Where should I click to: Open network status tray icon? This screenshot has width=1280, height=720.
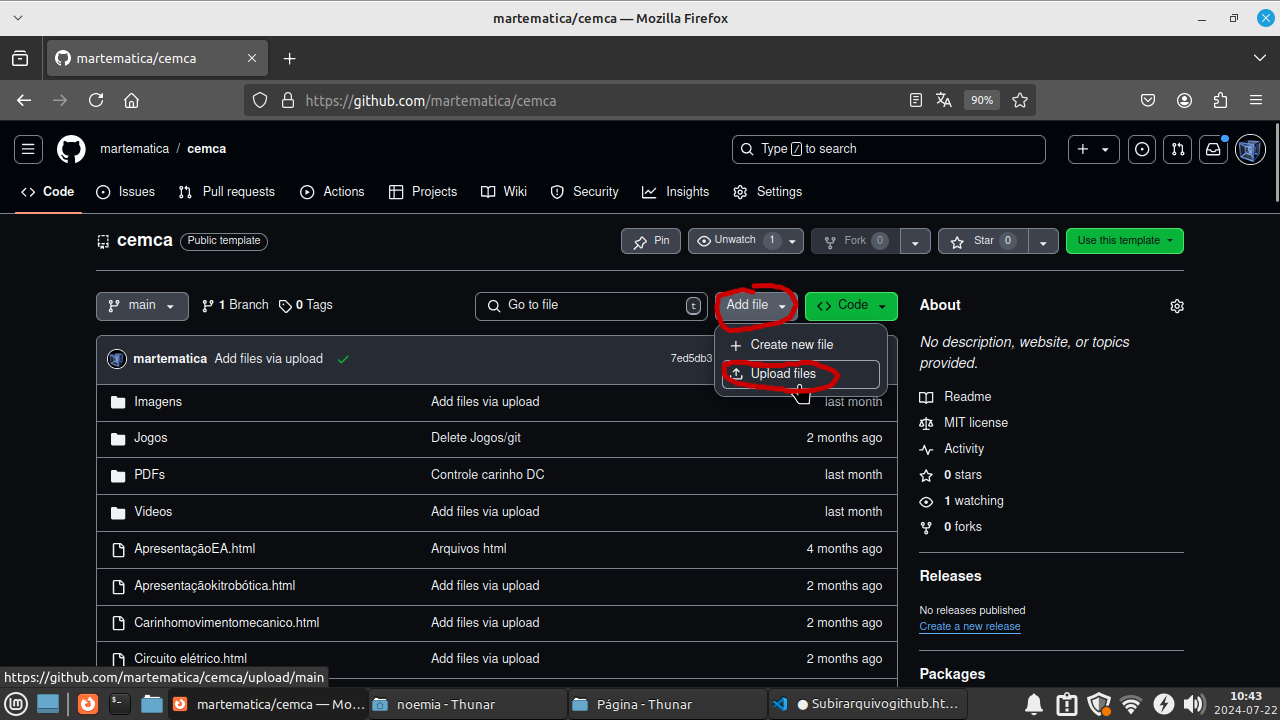pyautogui.click(x=1131, y=704)
